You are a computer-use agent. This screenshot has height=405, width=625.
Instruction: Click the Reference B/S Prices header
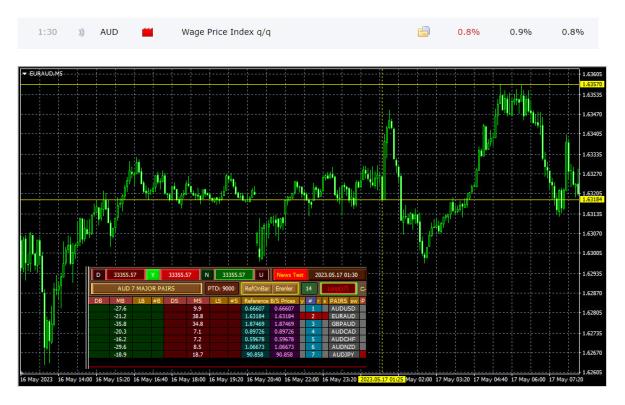pyautogui.click(x=270, y=301)
